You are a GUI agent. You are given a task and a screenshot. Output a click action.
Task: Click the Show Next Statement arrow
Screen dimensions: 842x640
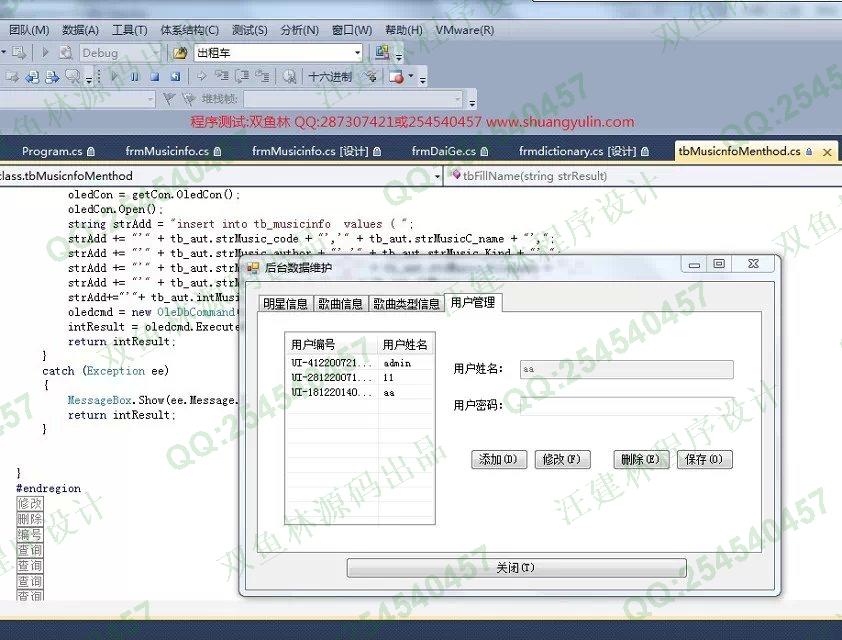click(x=201, y=77)
